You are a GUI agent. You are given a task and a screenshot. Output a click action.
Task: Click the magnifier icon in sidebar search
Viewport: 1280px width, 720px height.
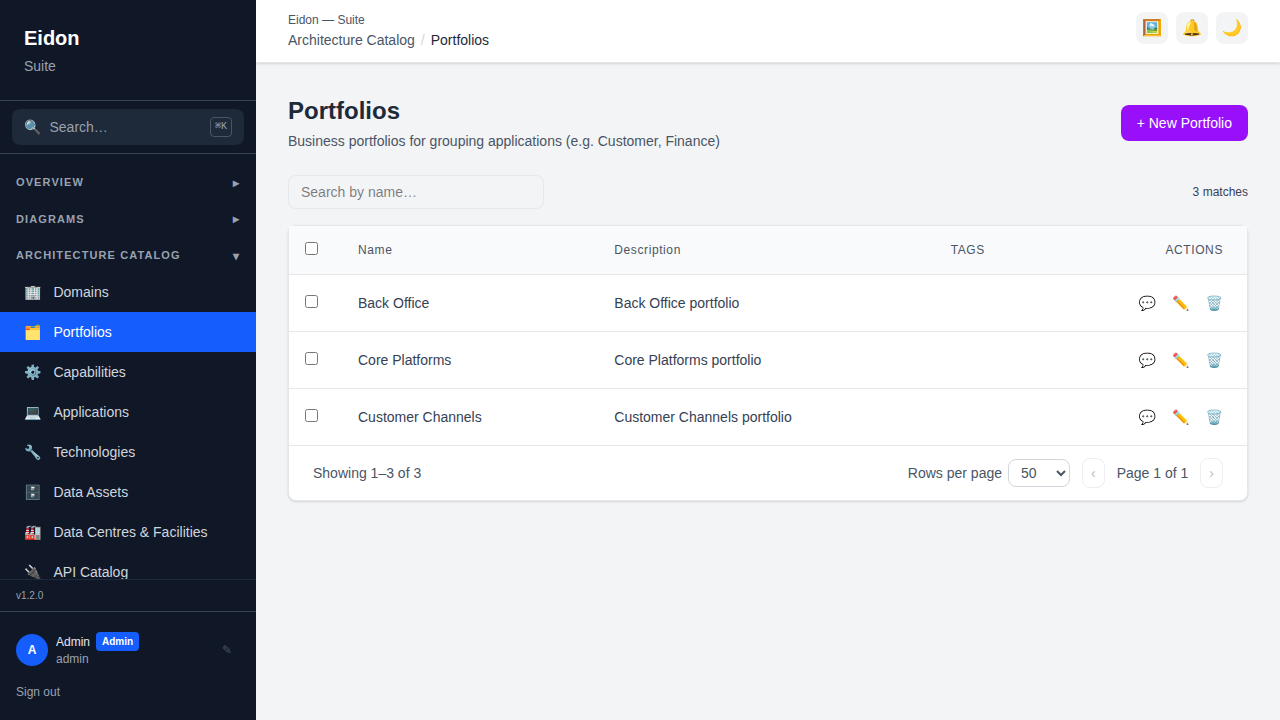32,127
